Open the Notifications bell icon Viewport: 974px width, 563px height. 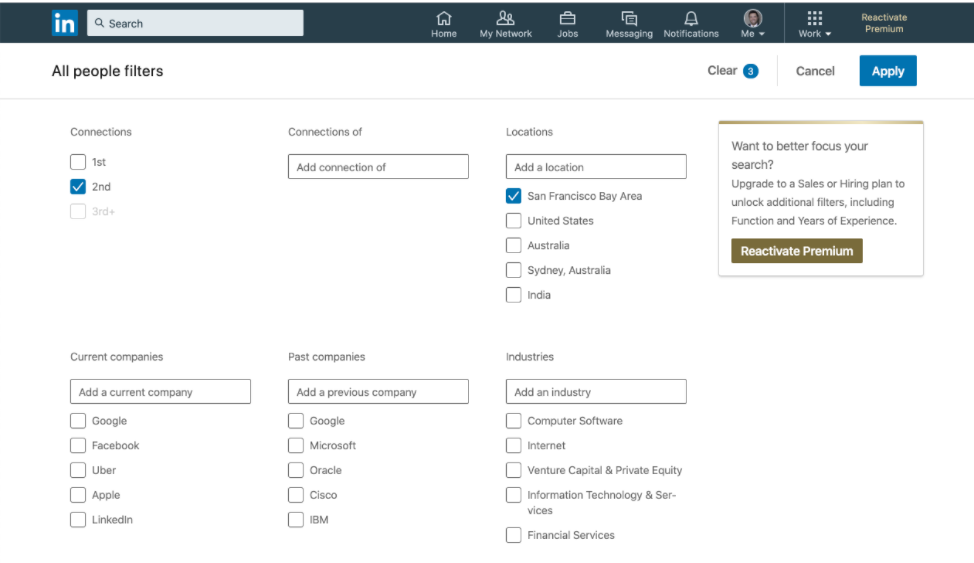click(x=691, y=19)
